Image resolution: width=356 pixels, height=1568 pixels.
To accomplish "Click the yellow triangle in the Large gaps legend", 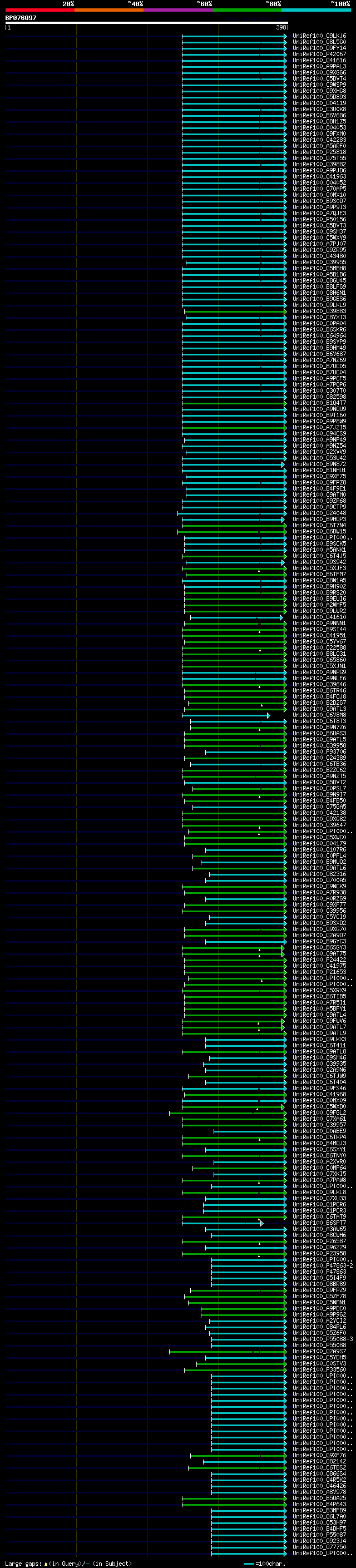I will 46,1563.
